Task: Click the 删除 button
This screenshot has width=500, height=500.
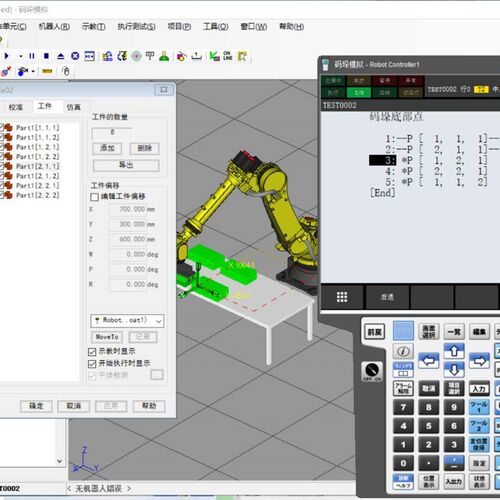Action: [144, 148]
